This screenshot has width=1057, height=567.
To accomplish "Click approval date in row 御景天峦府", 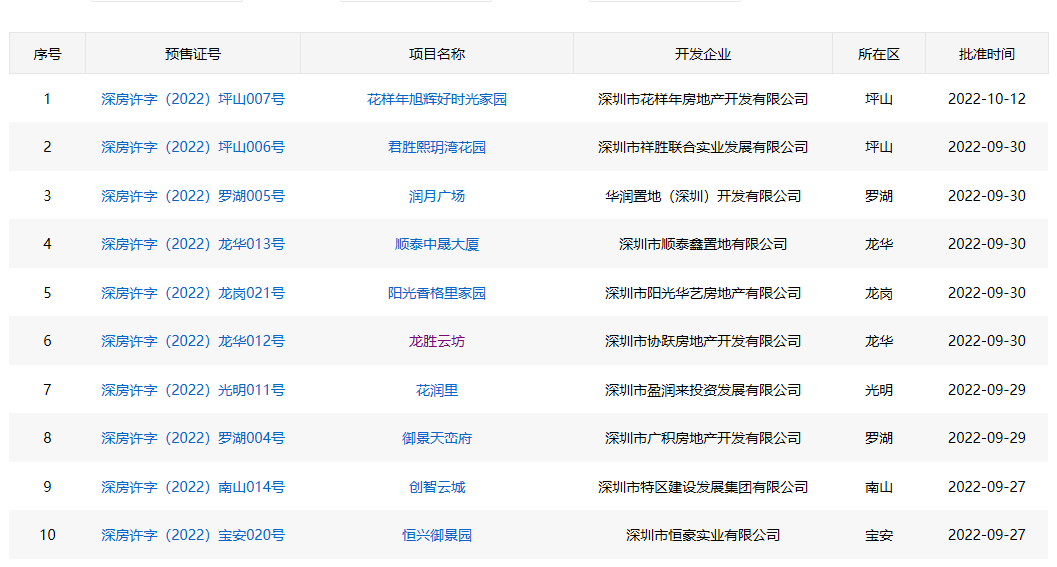I will tap(987, 438).
